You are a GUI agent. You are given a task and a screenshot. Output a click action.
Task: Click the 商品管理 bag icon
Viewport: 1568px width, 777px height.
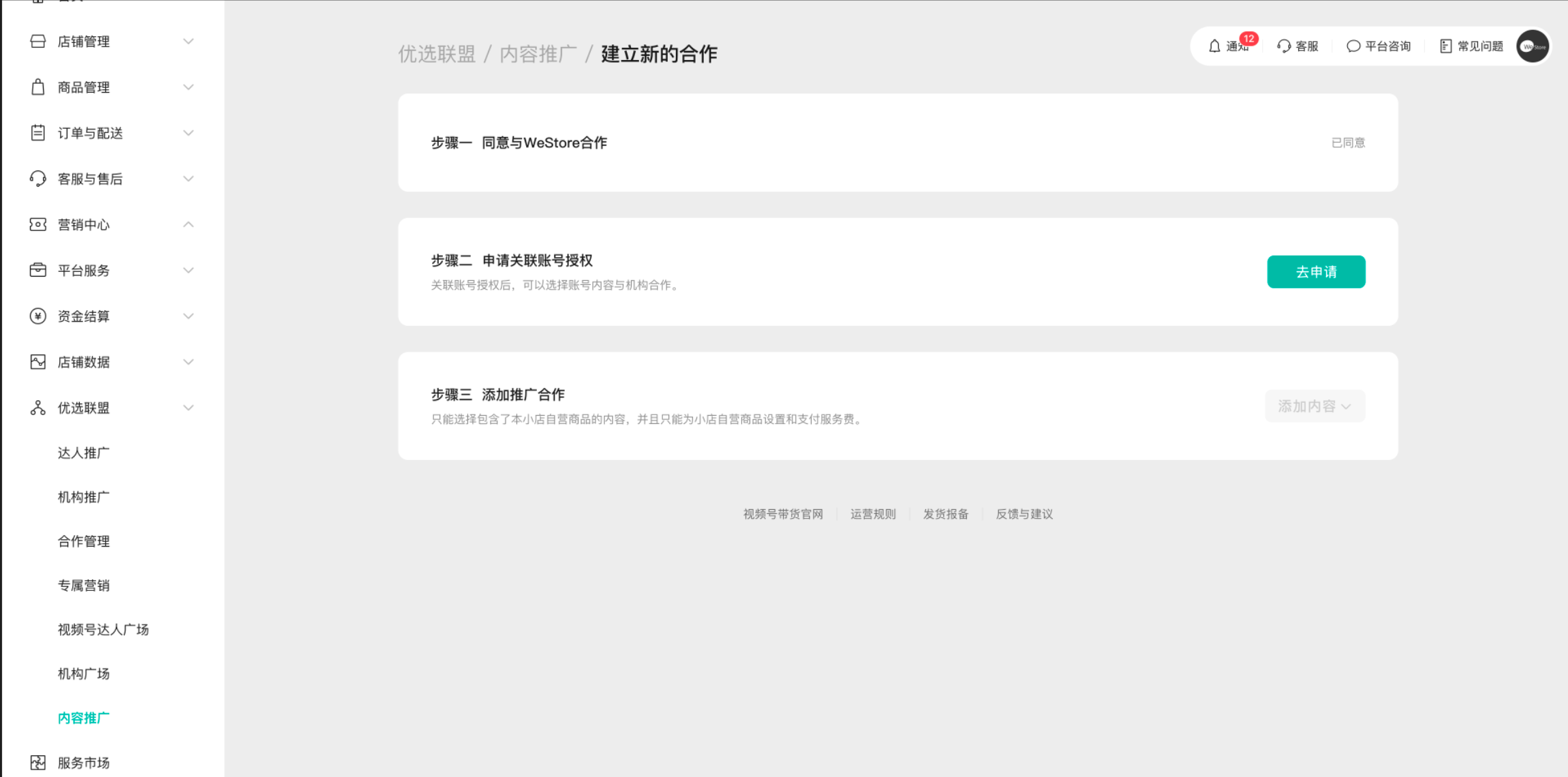point(38,87)
